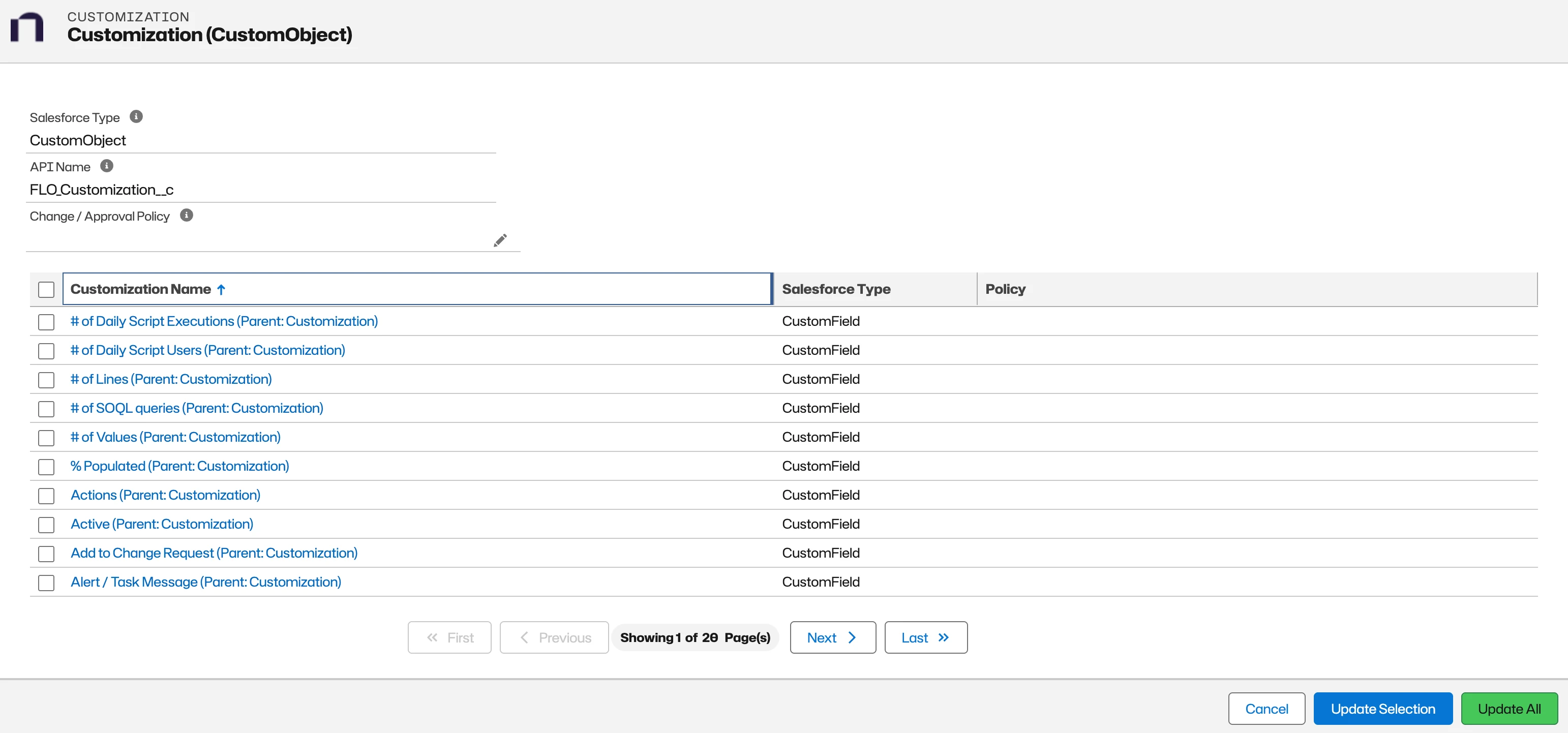Click CustomField cell in the Actions row
The image size is (1568, 733).
[821, 495]
